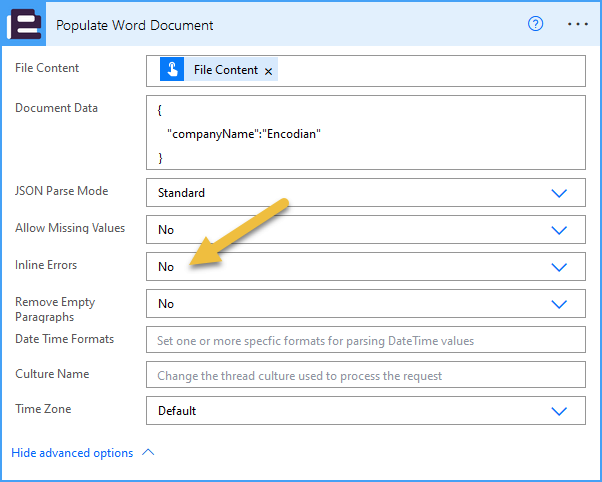This screenshot has width=602, height=482.
Task: Open the three-dot more options menu
Action: click(x=578, y=24)
